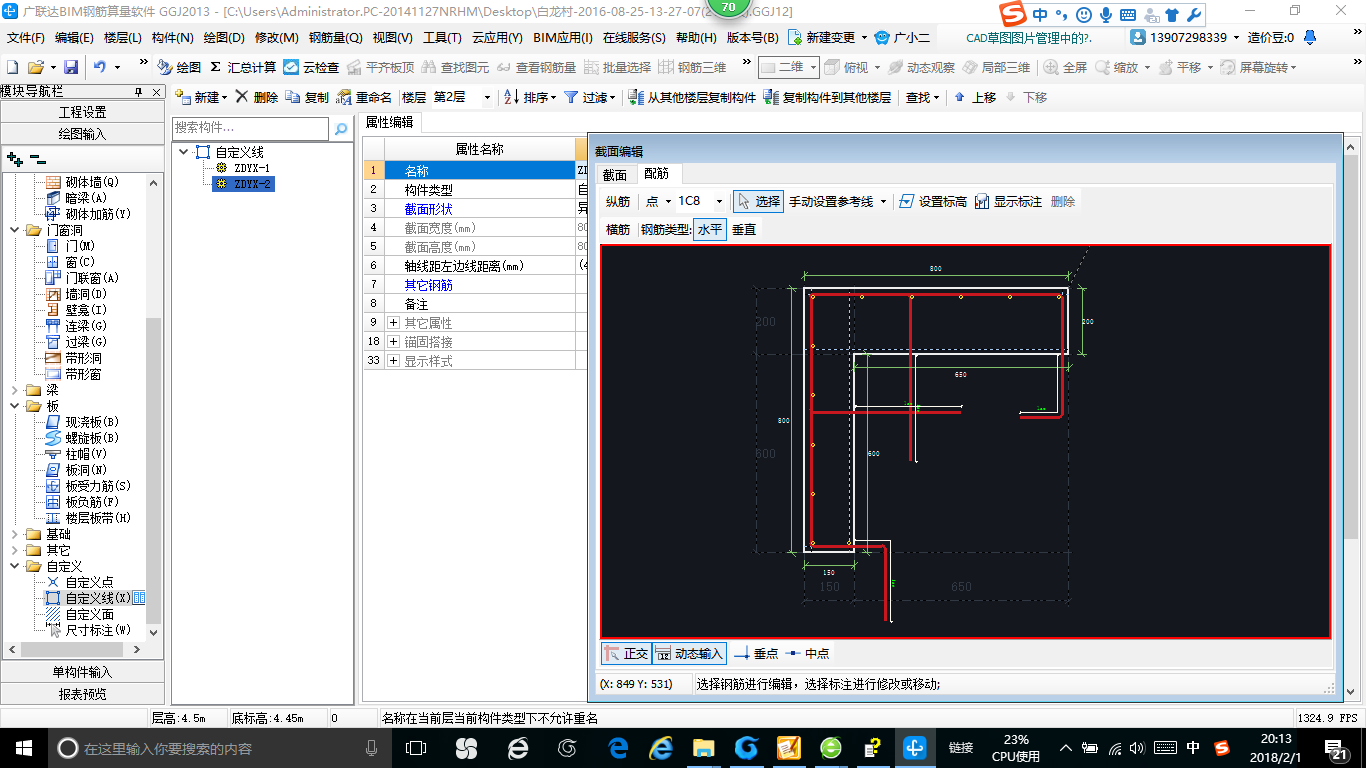The image size is (1366, 768).
Task: Expand 其它属性 property group
Action: [394, 323]
